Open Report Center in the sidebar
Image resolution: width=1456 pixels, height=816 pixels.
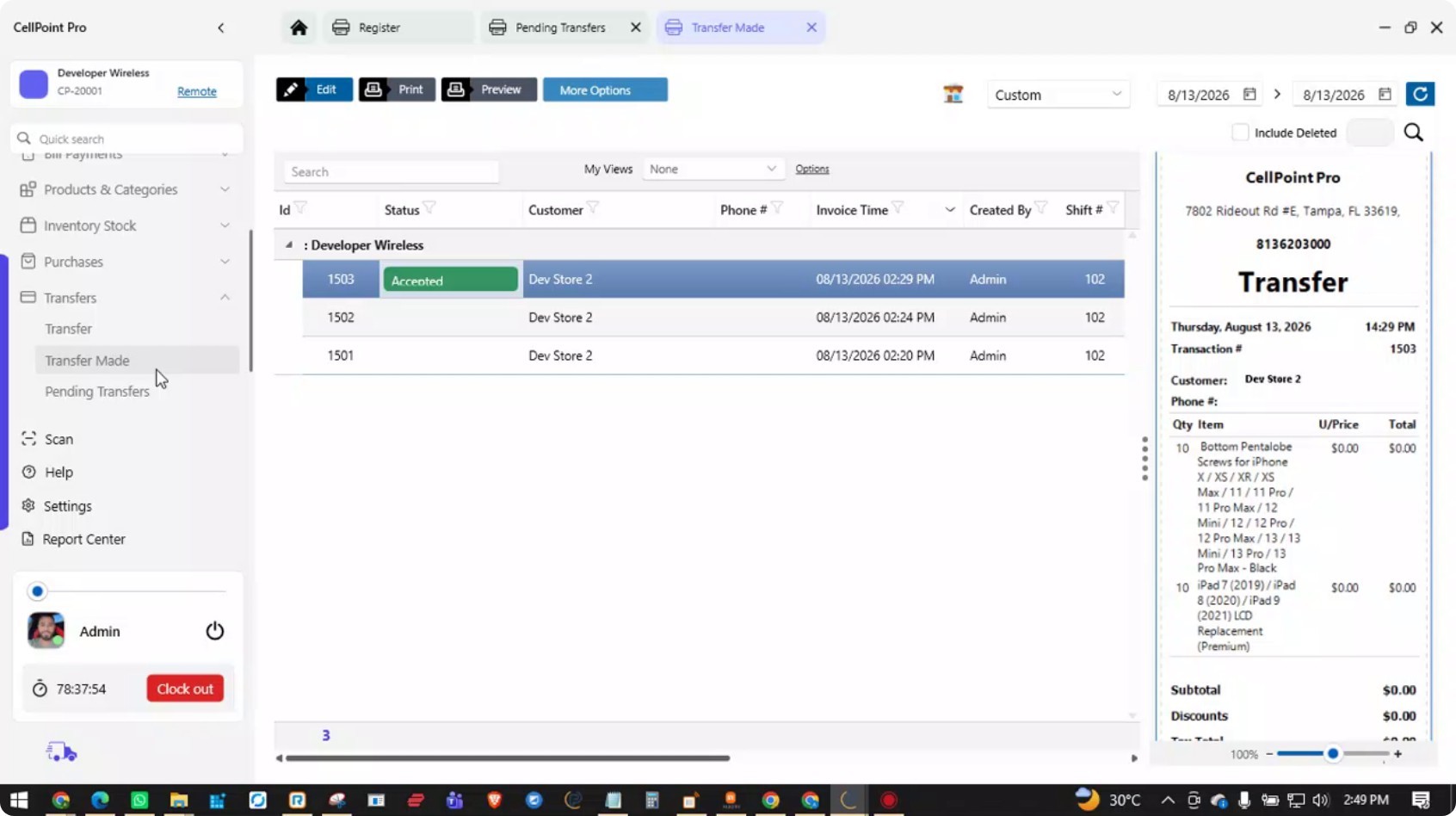(x=83, y=540)
